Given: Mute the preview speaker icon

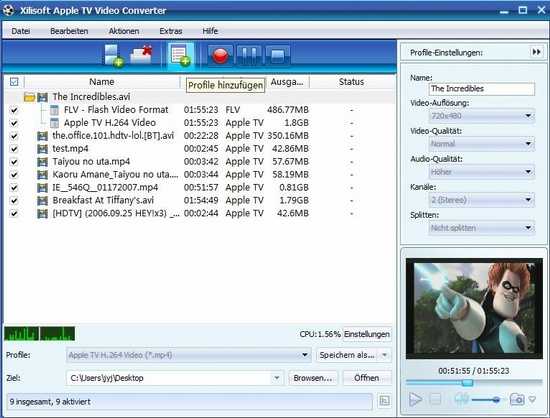Looking at the screenshot, I should pyautogui.click(x=461, y=399).
